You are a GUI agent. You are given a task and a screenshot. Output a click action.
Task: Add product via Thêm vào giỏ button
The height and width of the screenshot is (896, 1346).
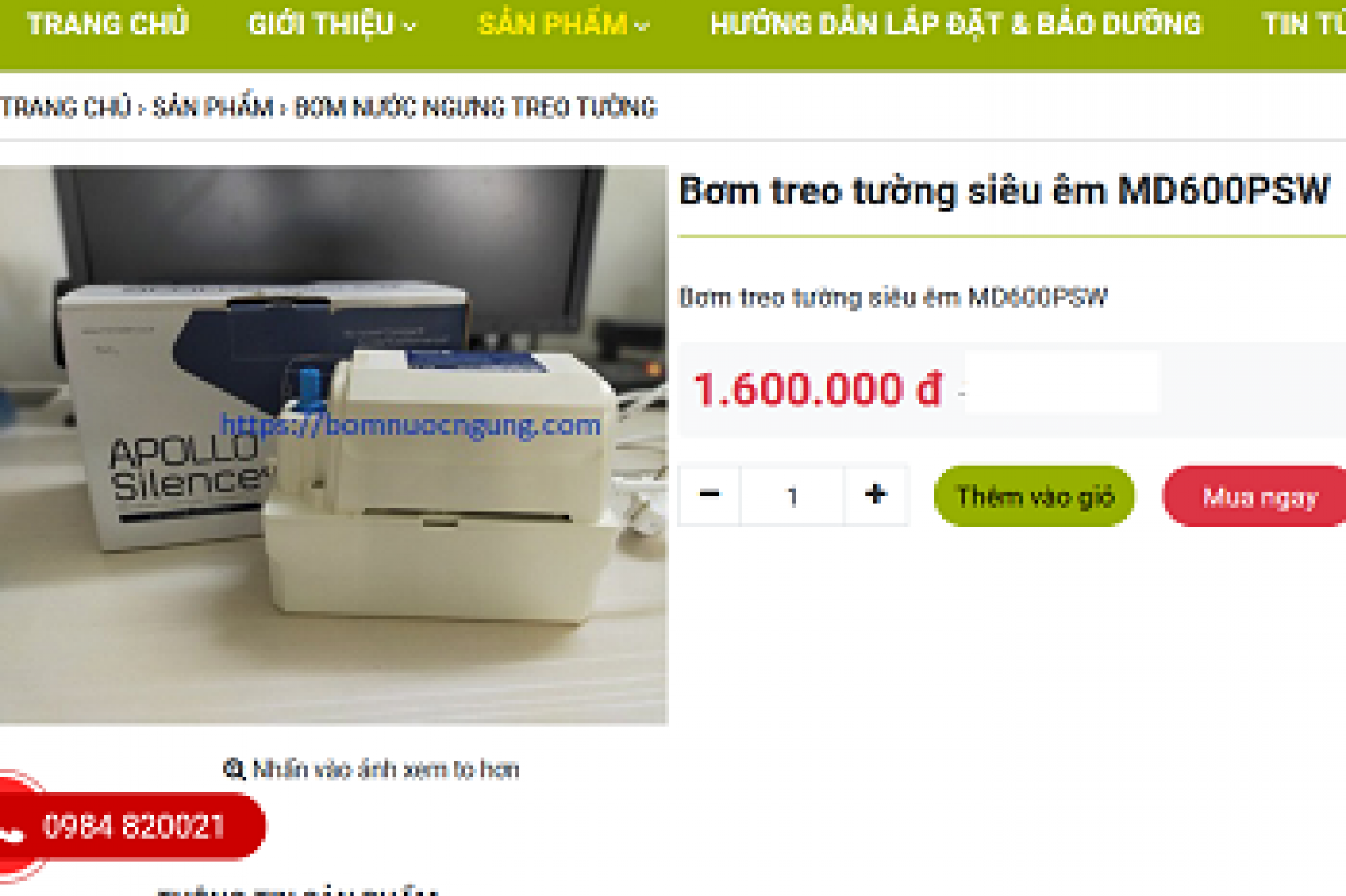[1035, 496]
